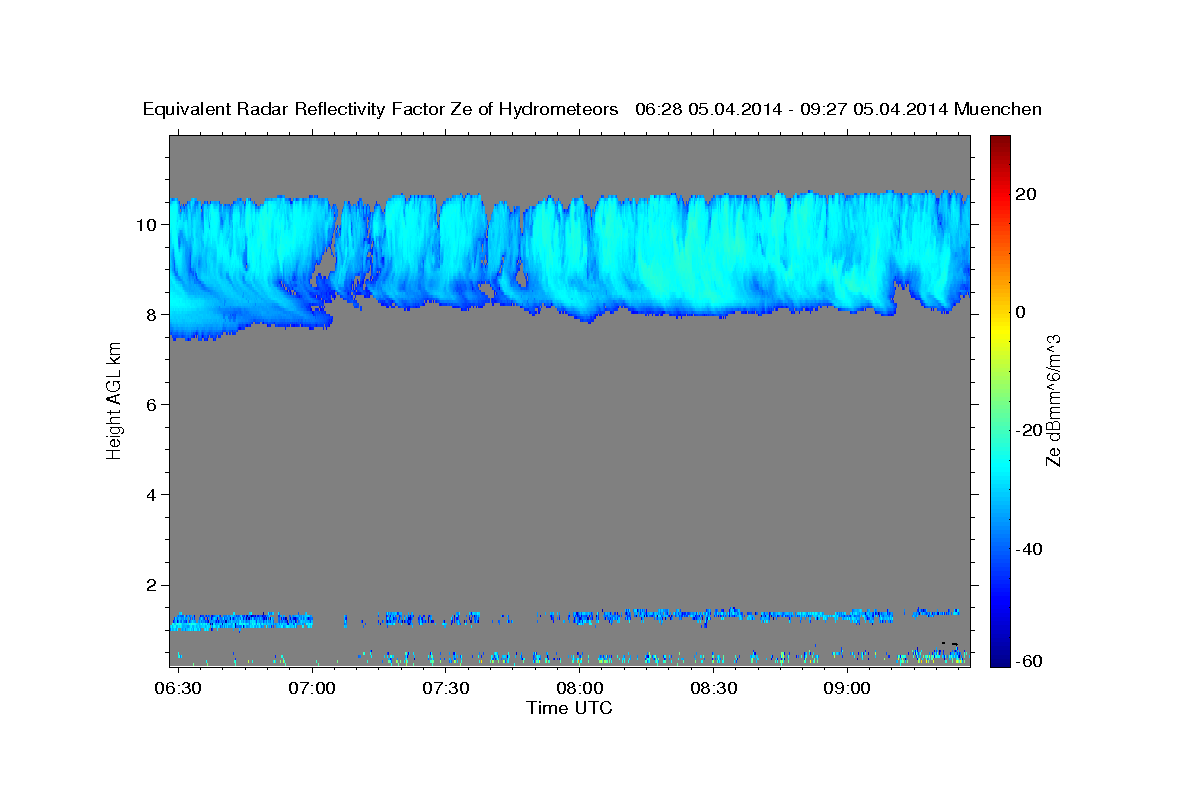Click the '07:00' time tick label
The width and height of the screenshot is (1200, 800).
pyautogui.click(x=311, y=688)
